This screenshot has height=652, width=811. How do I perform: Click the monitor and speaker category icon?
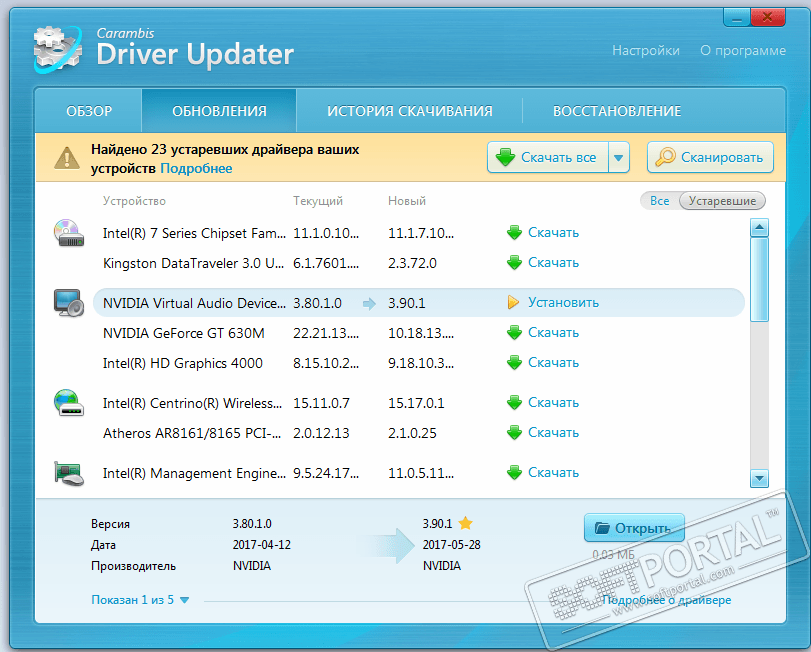69,302
